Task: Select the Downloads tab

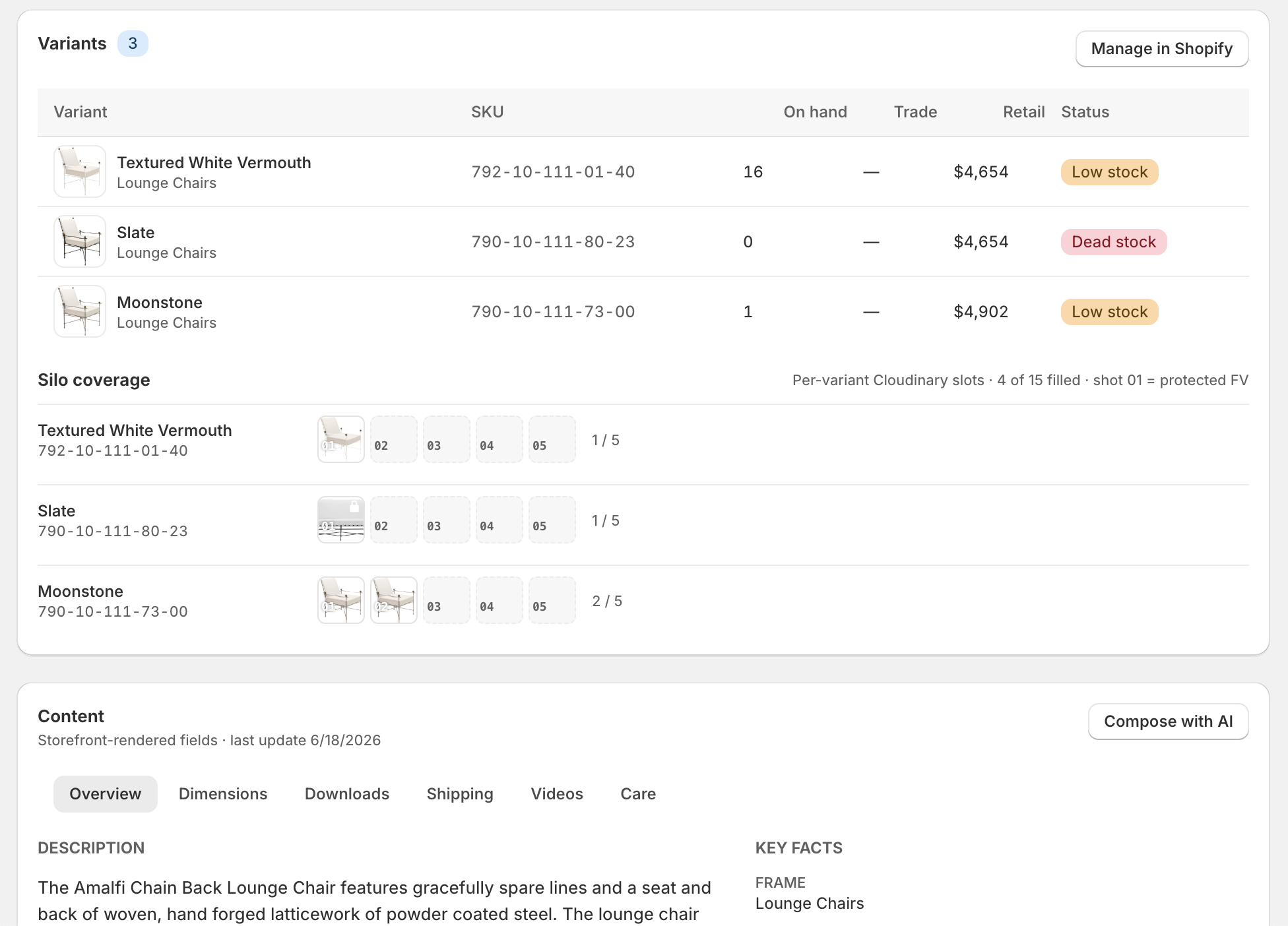Action: [347, 794]
